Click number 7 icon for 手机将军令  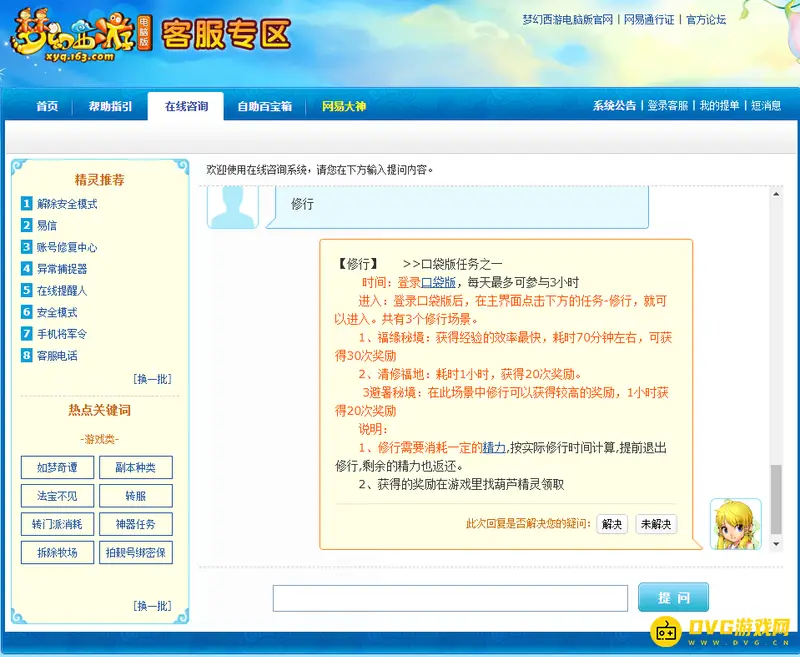point(27,334)
